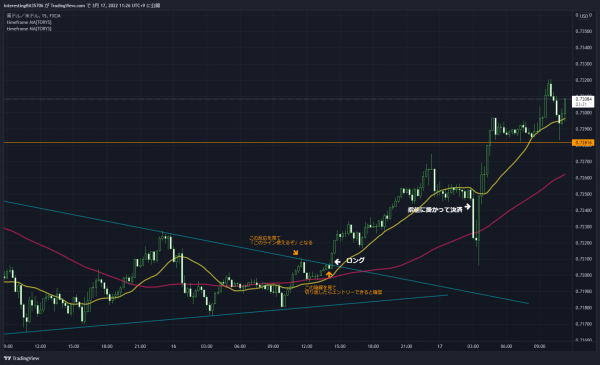The image size is (600, 365).
Task: Select the first timeframe MA indicator legend
Action: pyautogui.click(x=29, y=22)
